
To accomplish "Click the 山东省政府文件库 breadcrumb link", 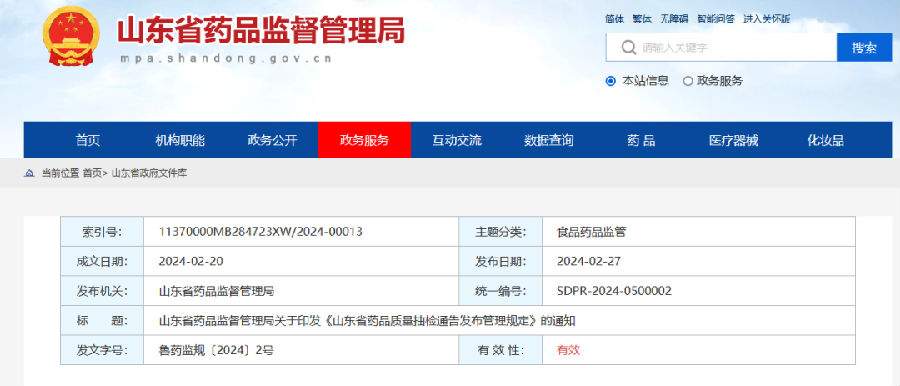I will 149,173.
